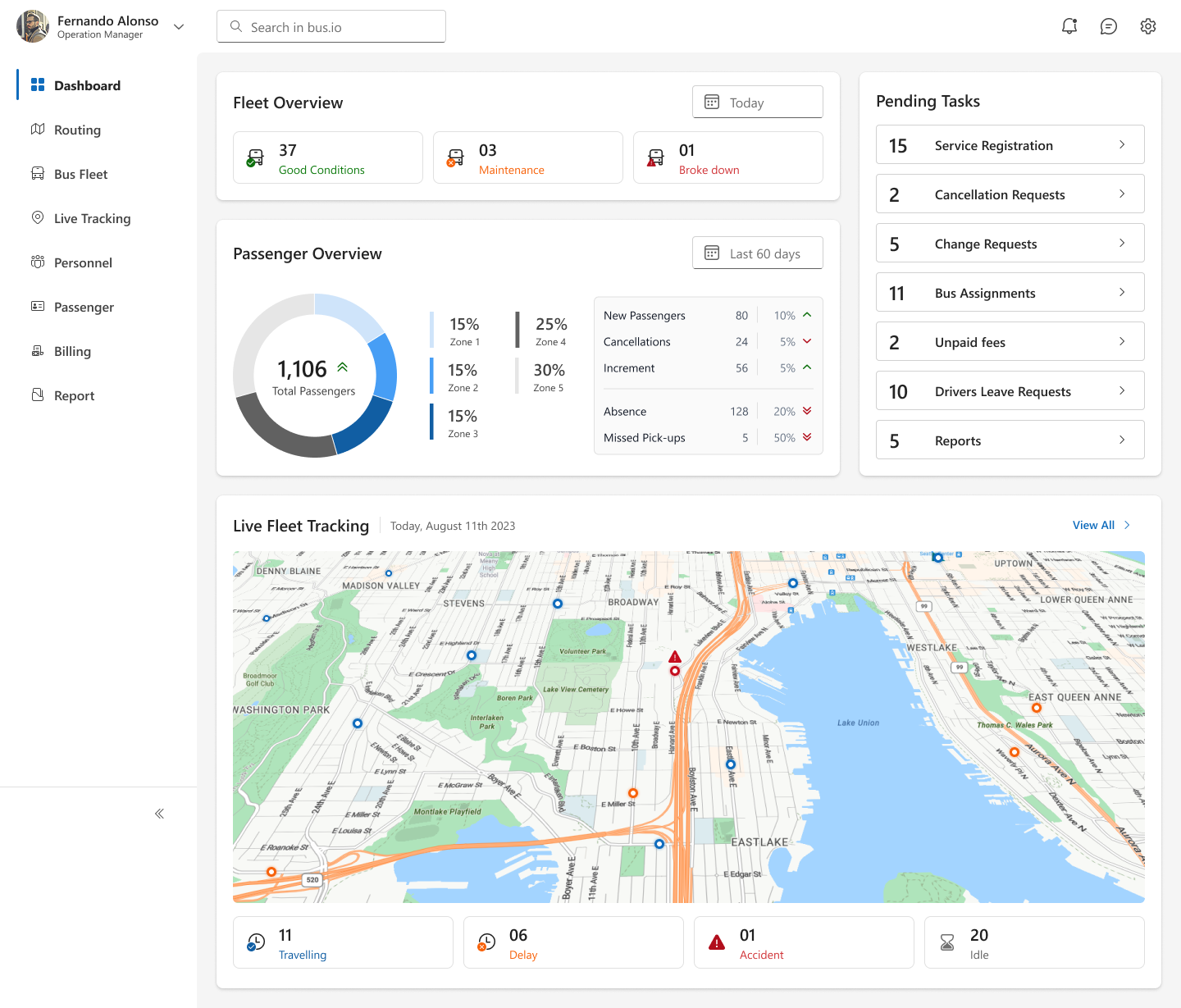Click the Good Conditions bus icon
1181x1008 pixels.
[x=255, y=158]
